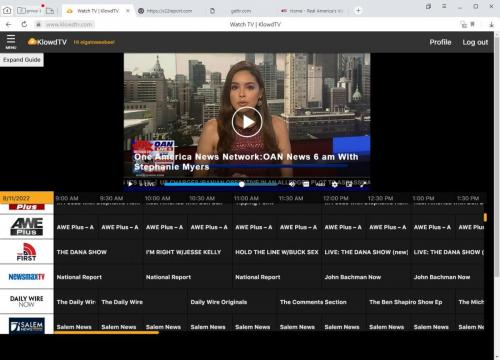Open the video quality option in player controls

click(320, 184)
